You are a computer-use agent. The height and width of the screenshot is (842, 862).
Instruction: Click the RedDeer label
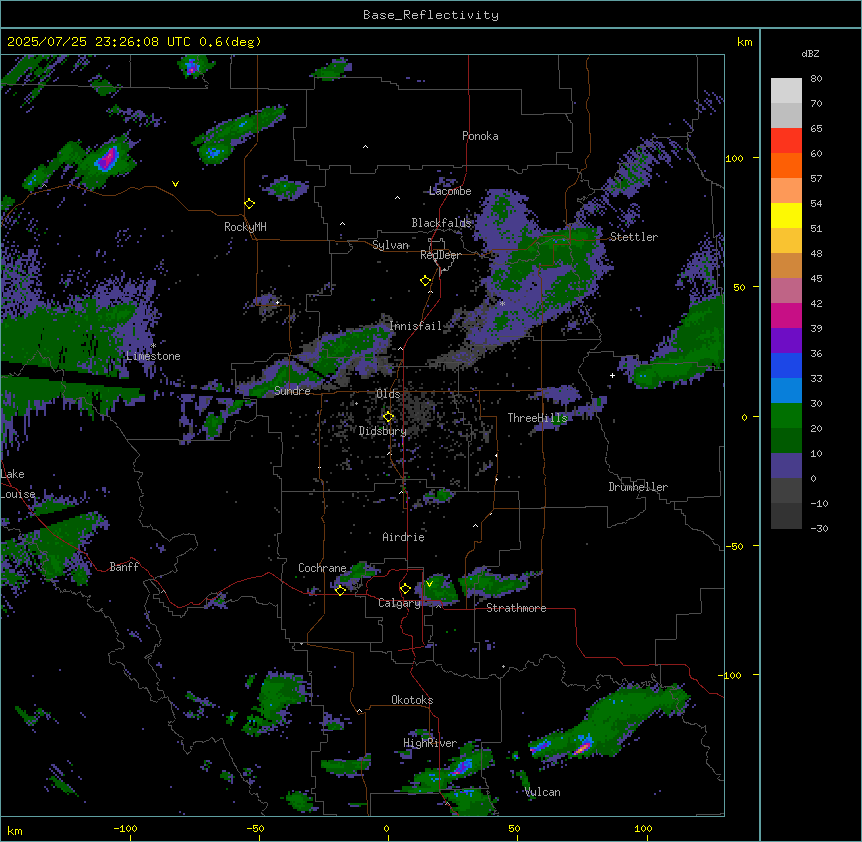click(440, 255)
